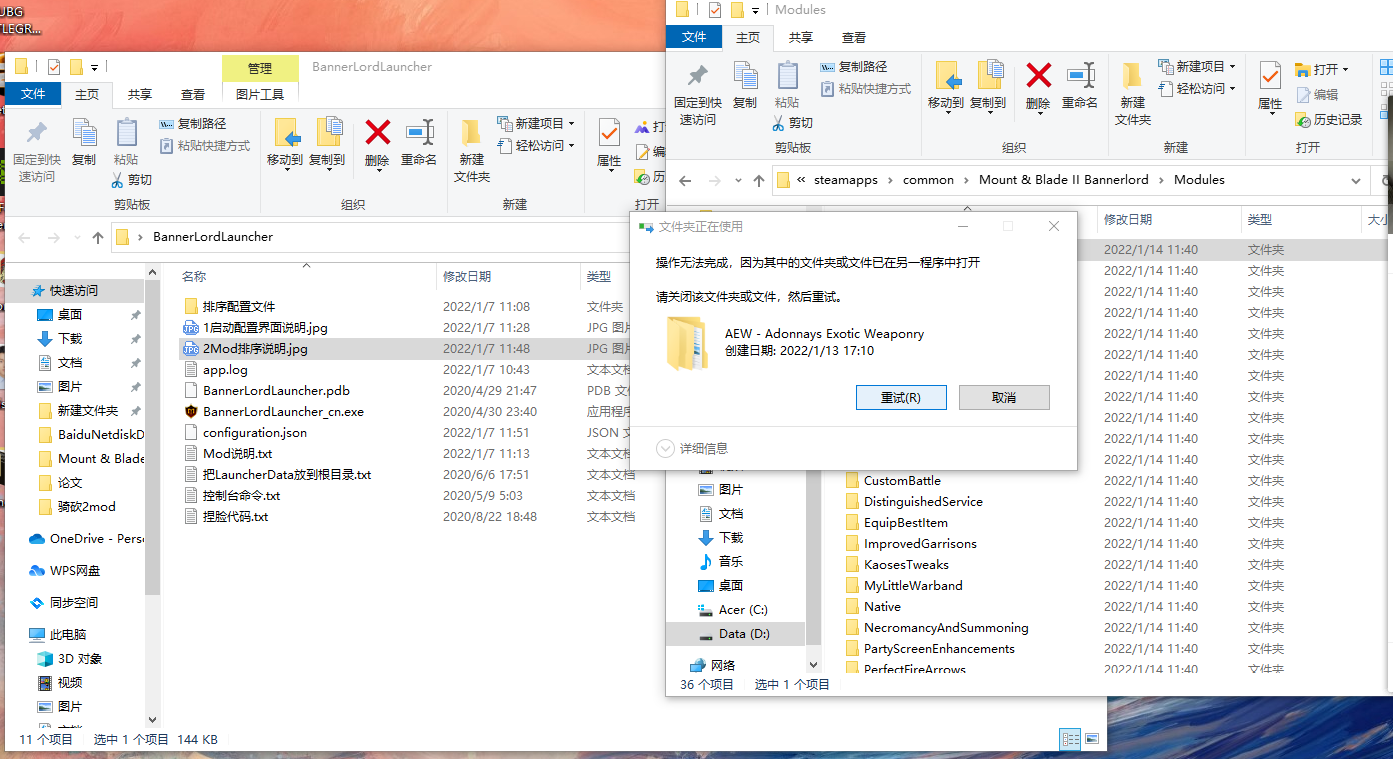
Task: Click 网络 in Modules window sidebar
Action: (723, 665)
